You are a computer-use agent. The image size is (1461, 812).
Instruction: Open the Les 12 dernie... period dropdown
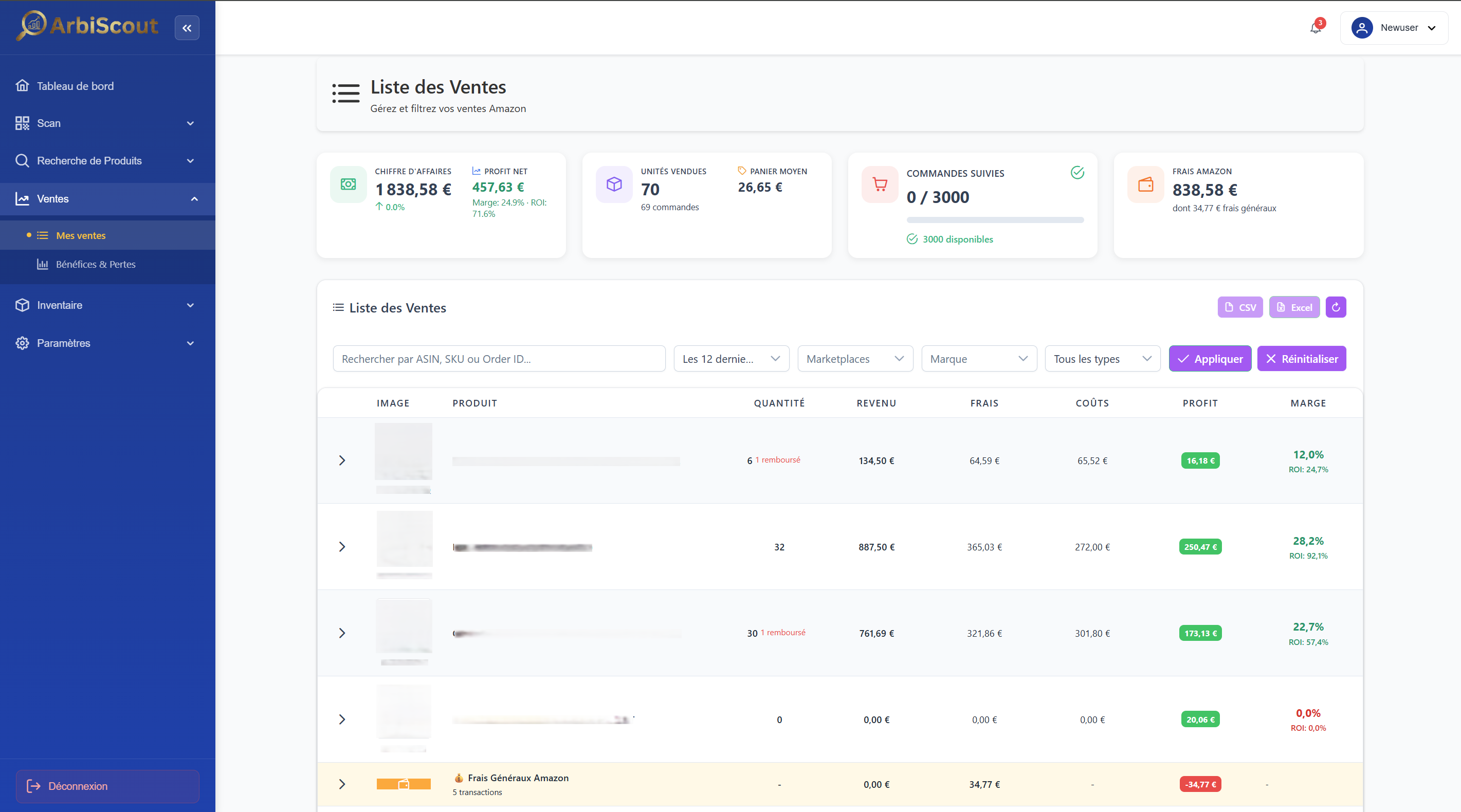pyautogui.click(x=731, y=359)
